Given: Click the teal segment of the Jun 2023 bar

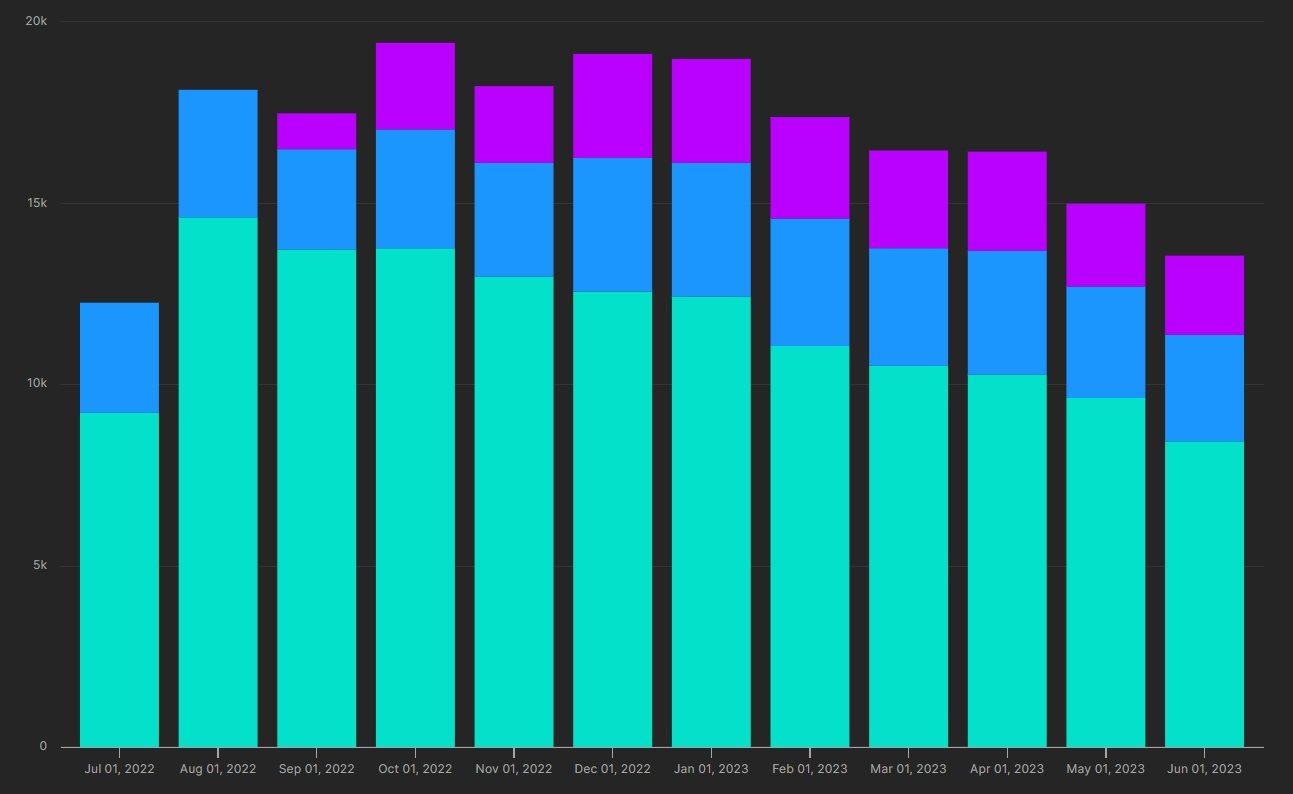Looking at the screenshot, I should click(1204, 594).
